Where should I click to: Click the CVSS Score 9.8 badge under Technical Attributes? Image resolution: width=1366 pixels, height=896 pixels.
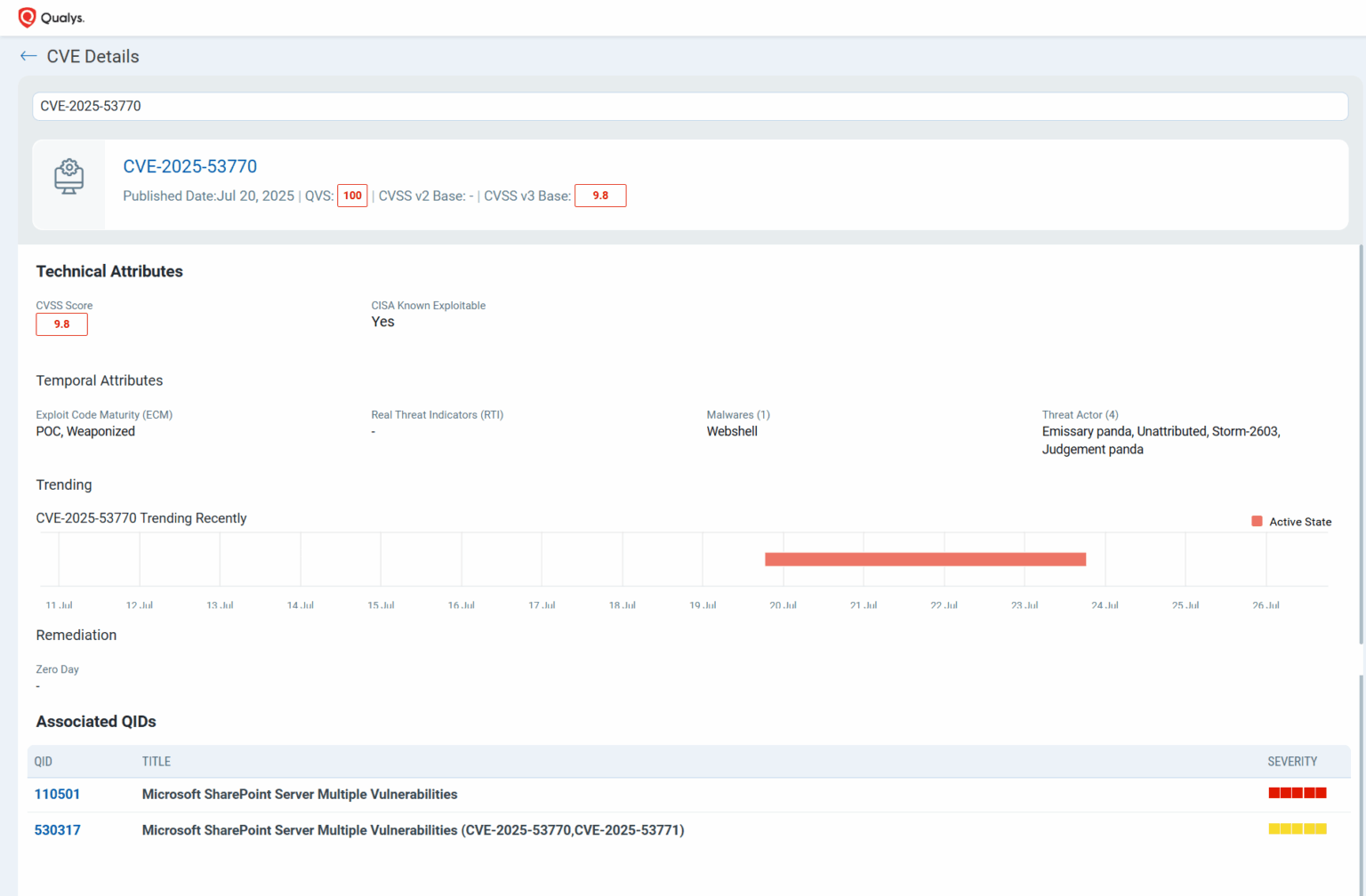(x=61, y=324)
